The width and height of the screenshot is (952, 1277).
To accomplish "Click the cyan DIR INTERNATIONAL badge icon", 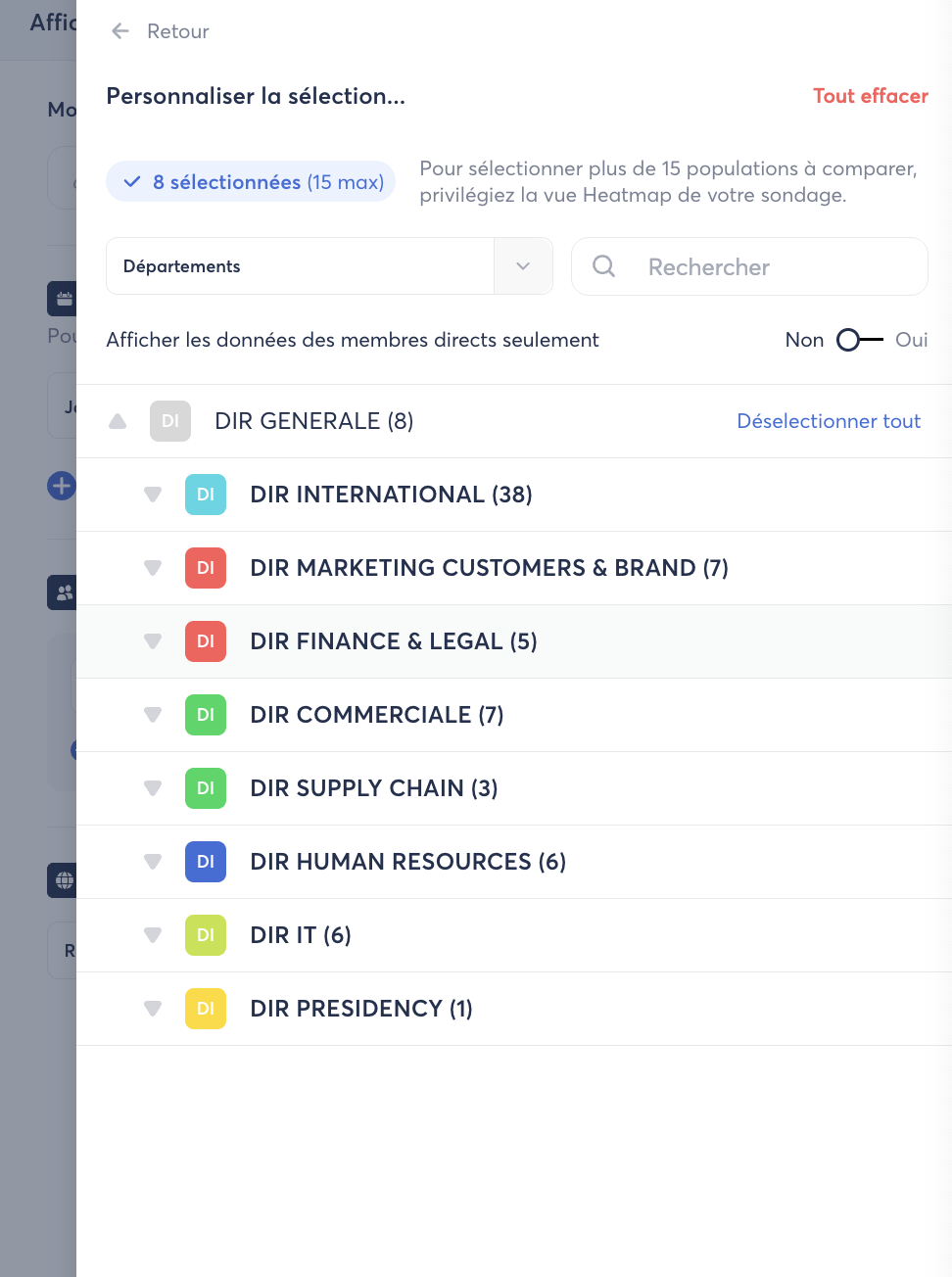I will [x=206, y=495].
